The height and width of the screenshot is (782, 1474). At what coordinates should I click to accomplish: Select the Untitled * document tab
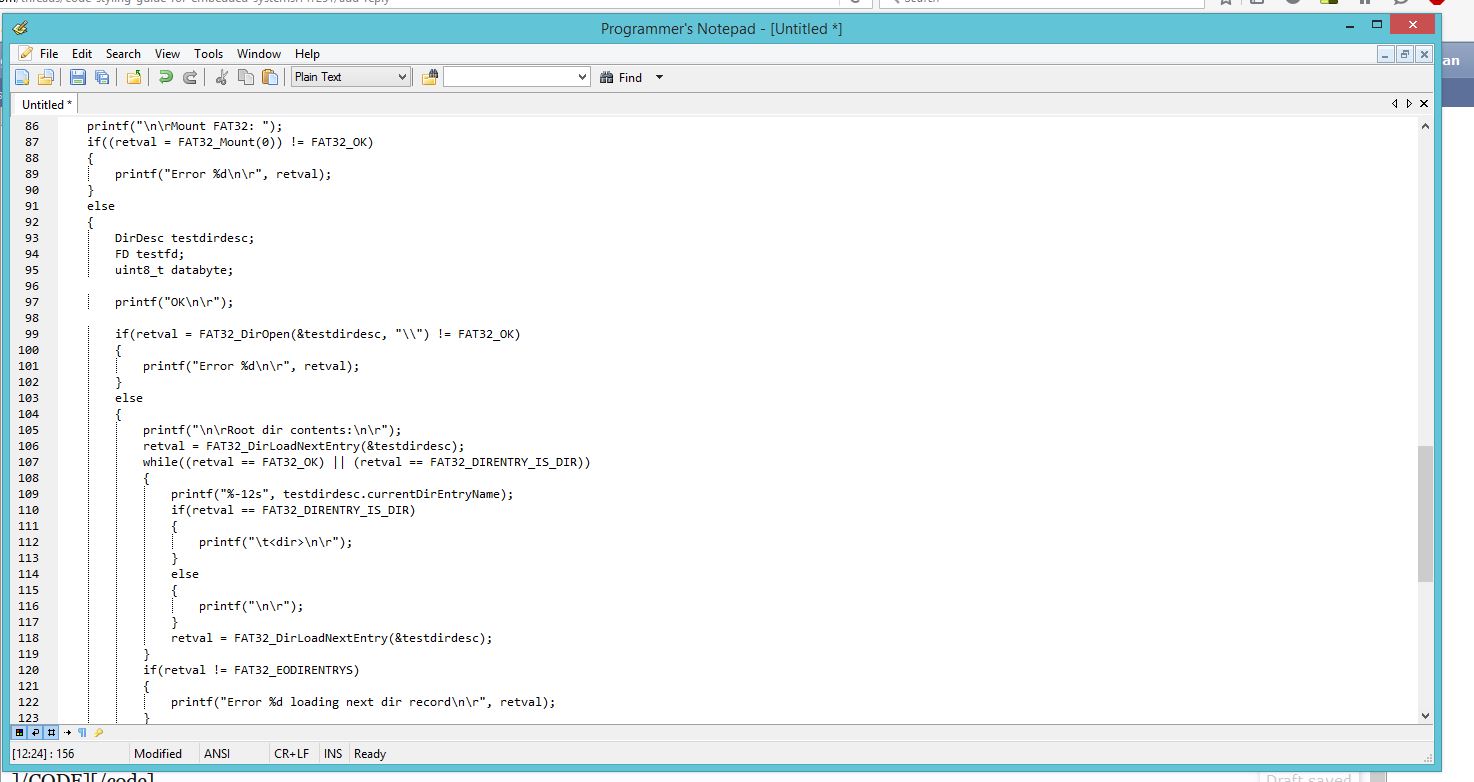[x=47, y=104]
